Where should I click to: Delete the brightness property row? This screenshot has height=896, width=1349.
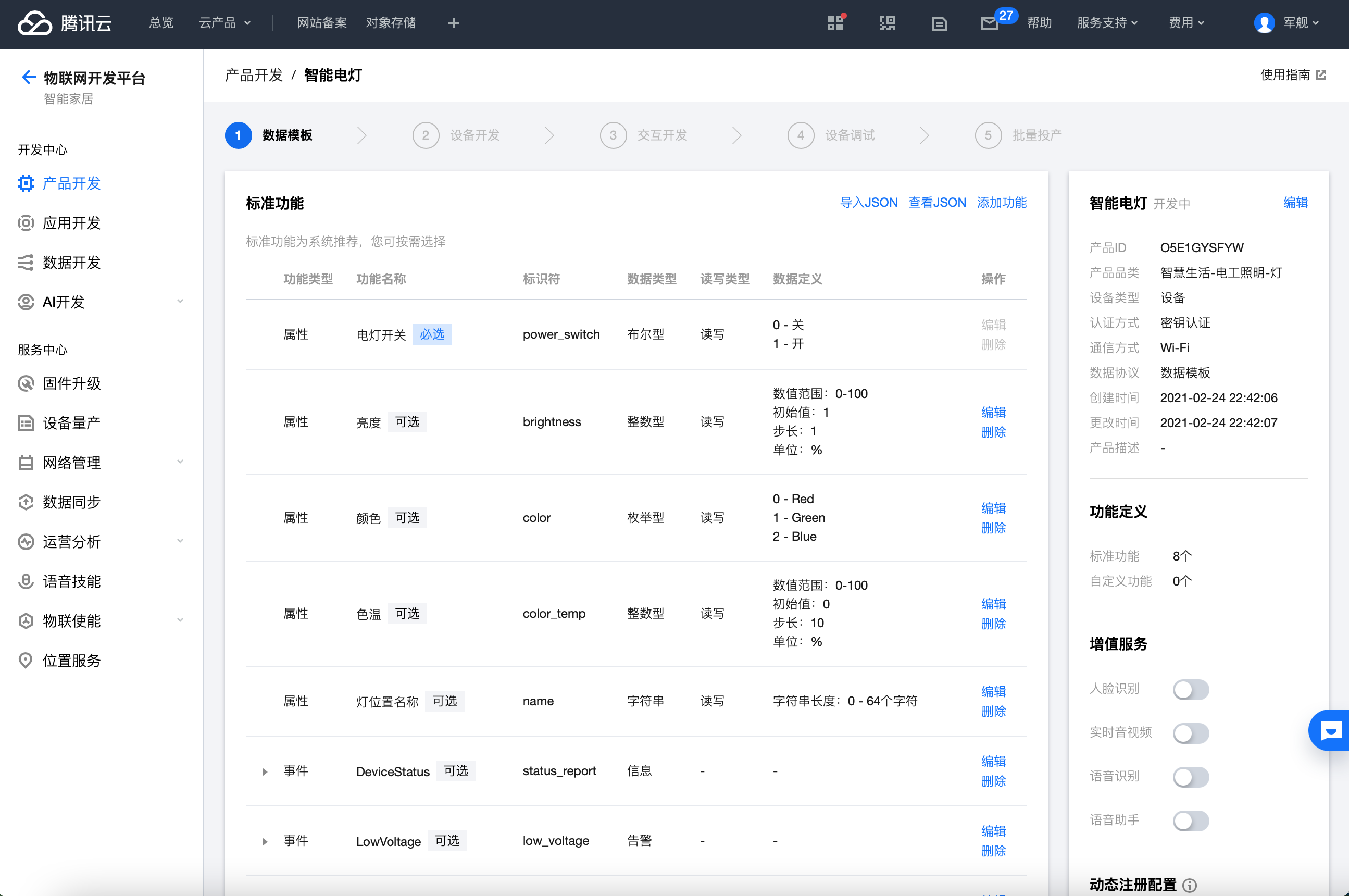pos(993,432)
